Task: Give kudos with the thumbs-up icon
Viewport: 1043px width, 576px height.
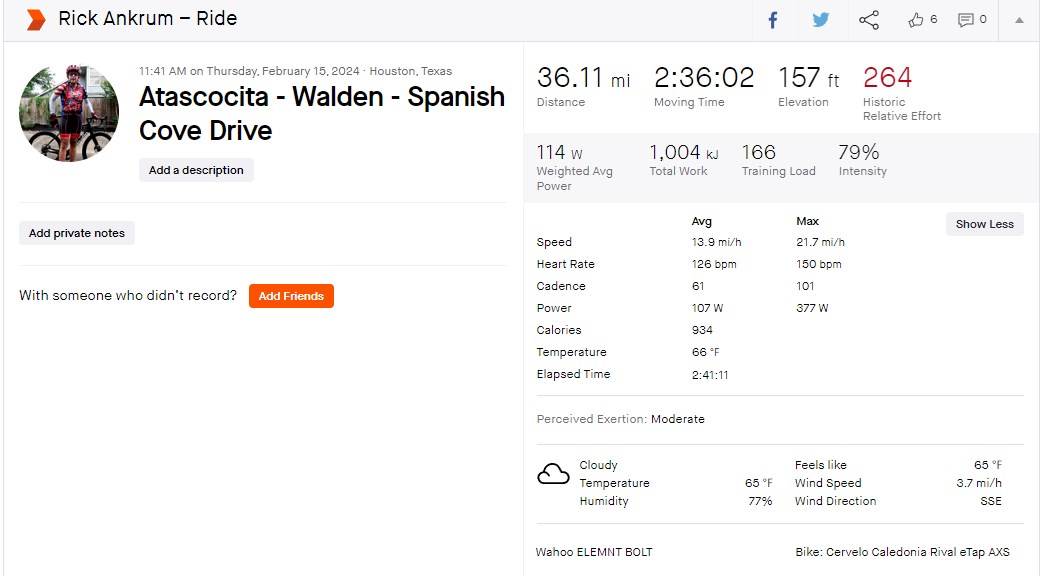Action: tap(916, 20)
